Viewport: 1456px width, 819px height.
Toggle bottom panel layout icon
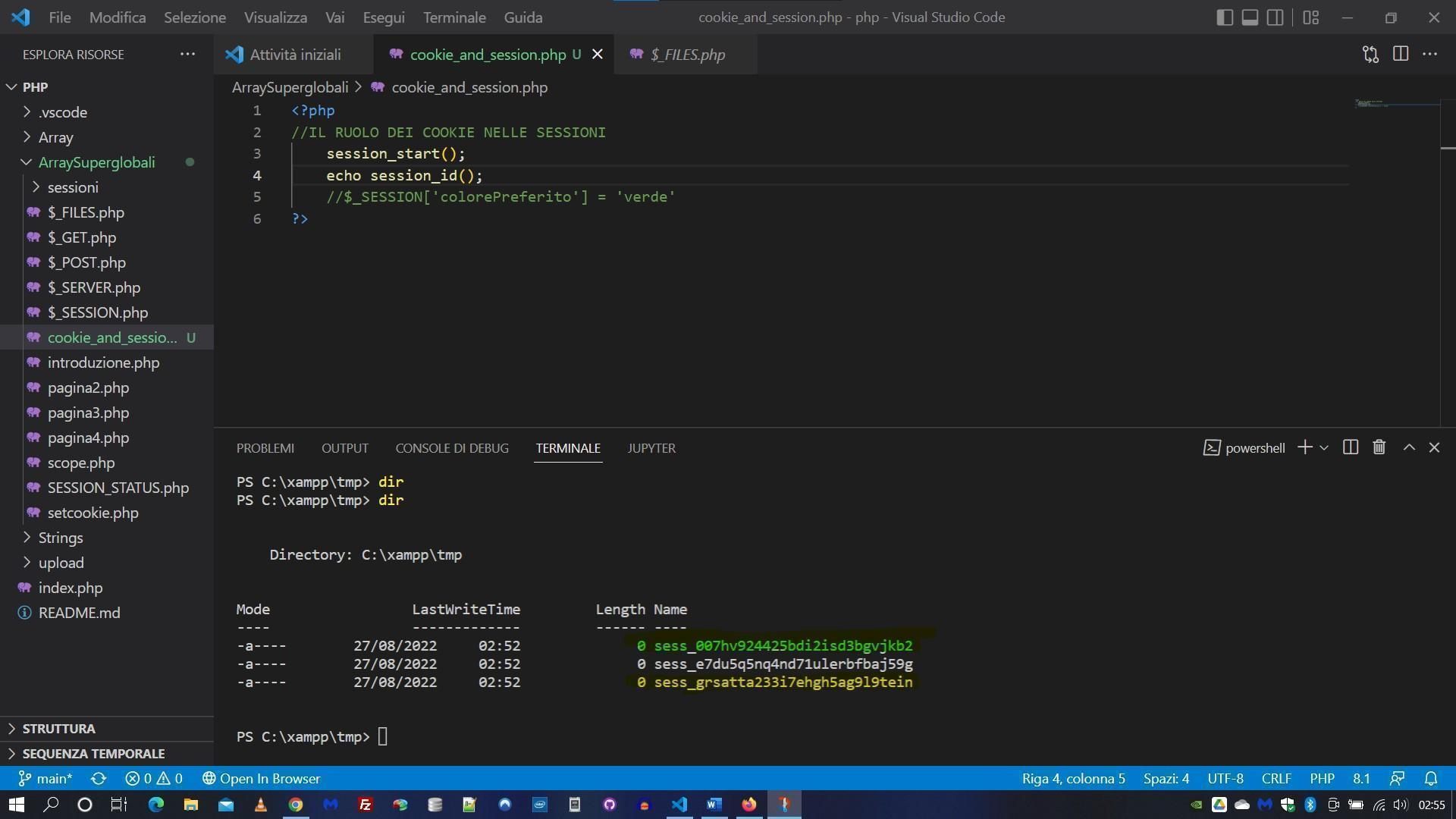[x=1250, y=17]
